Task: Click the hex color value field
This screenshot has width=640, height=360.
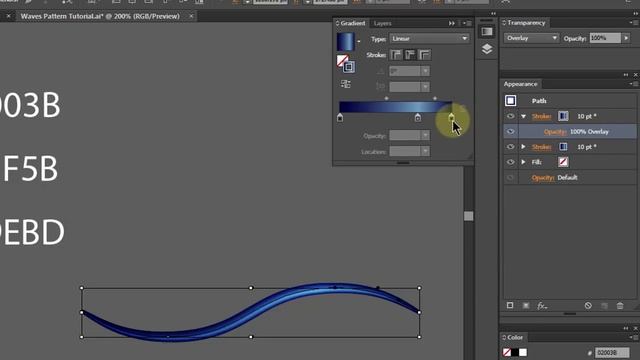Action: [x=612, y=353]
